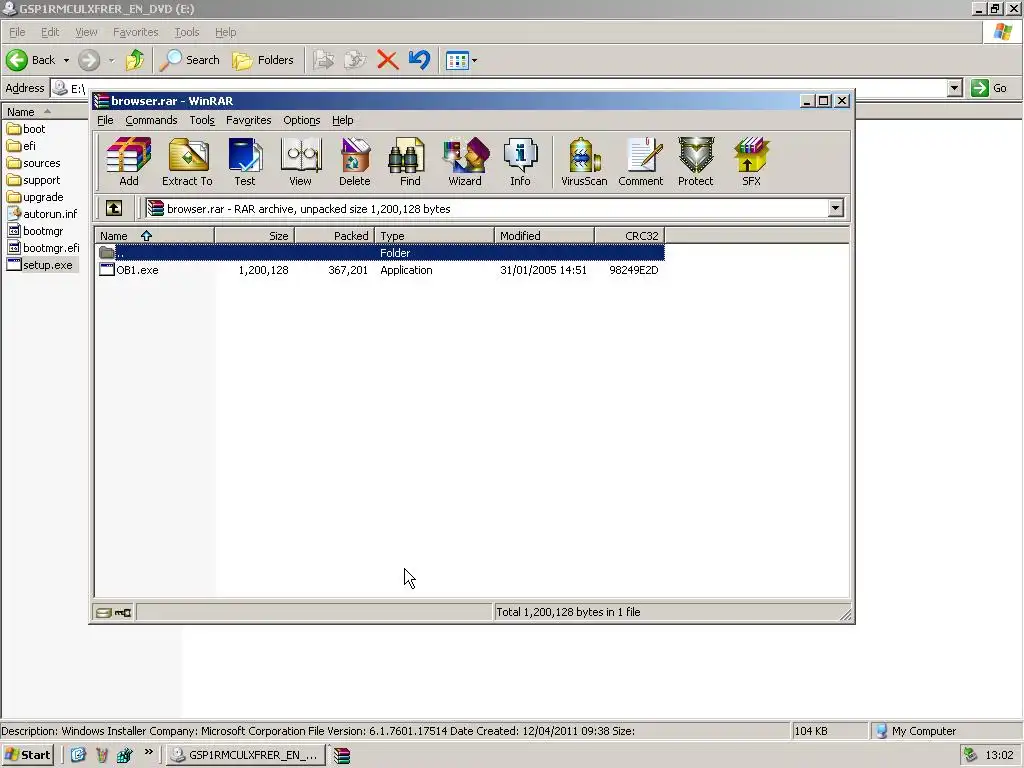Screen dimensions: 1024x768
Task: Click the Add toolbar icon in WinRAR
Action: pos(129,162)
